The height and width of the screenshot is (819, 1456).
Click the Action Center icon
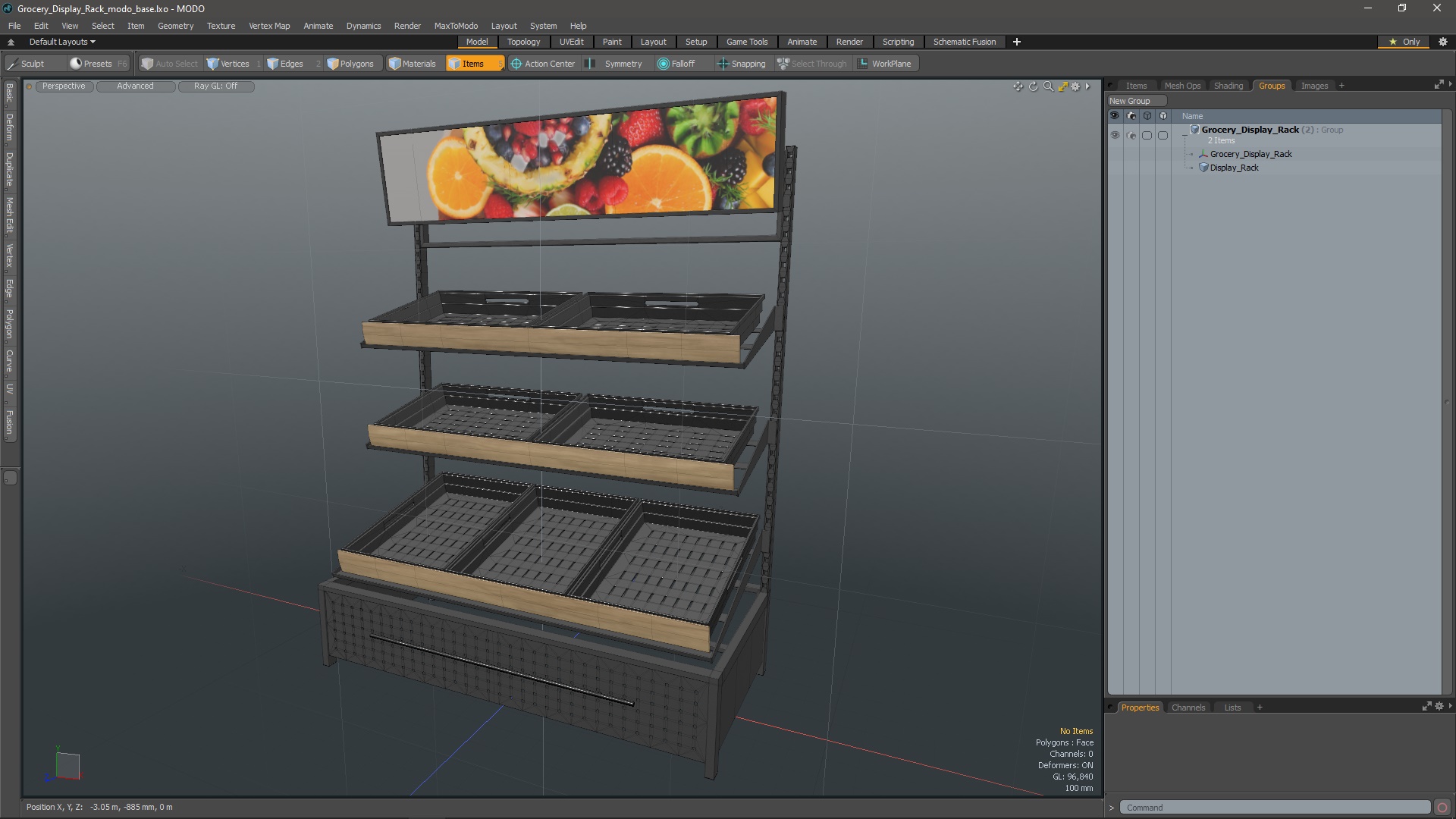pos(515,63)
